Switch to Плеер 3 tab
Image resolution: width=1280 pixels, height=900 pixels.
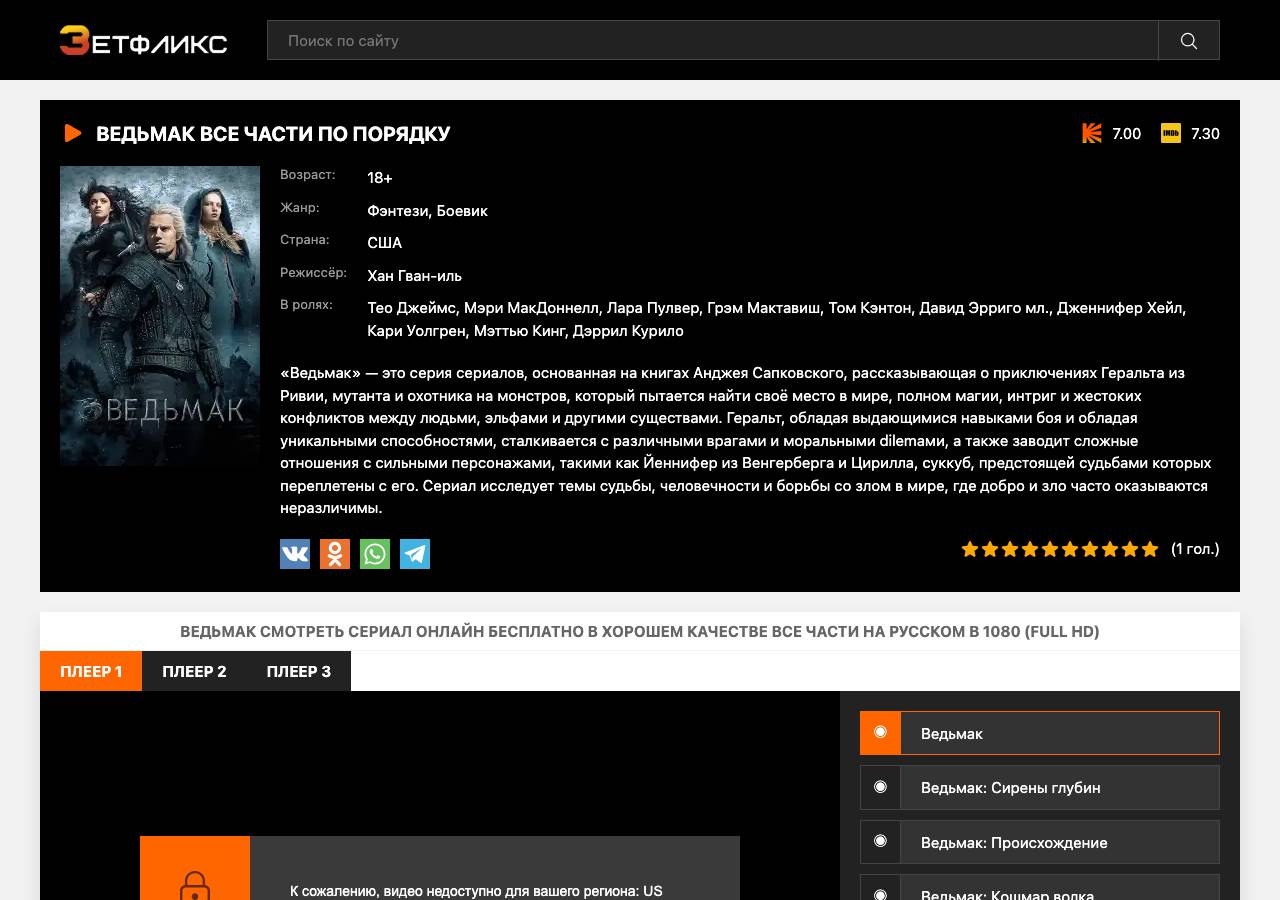pyautogui.click(x=298, y=671)
